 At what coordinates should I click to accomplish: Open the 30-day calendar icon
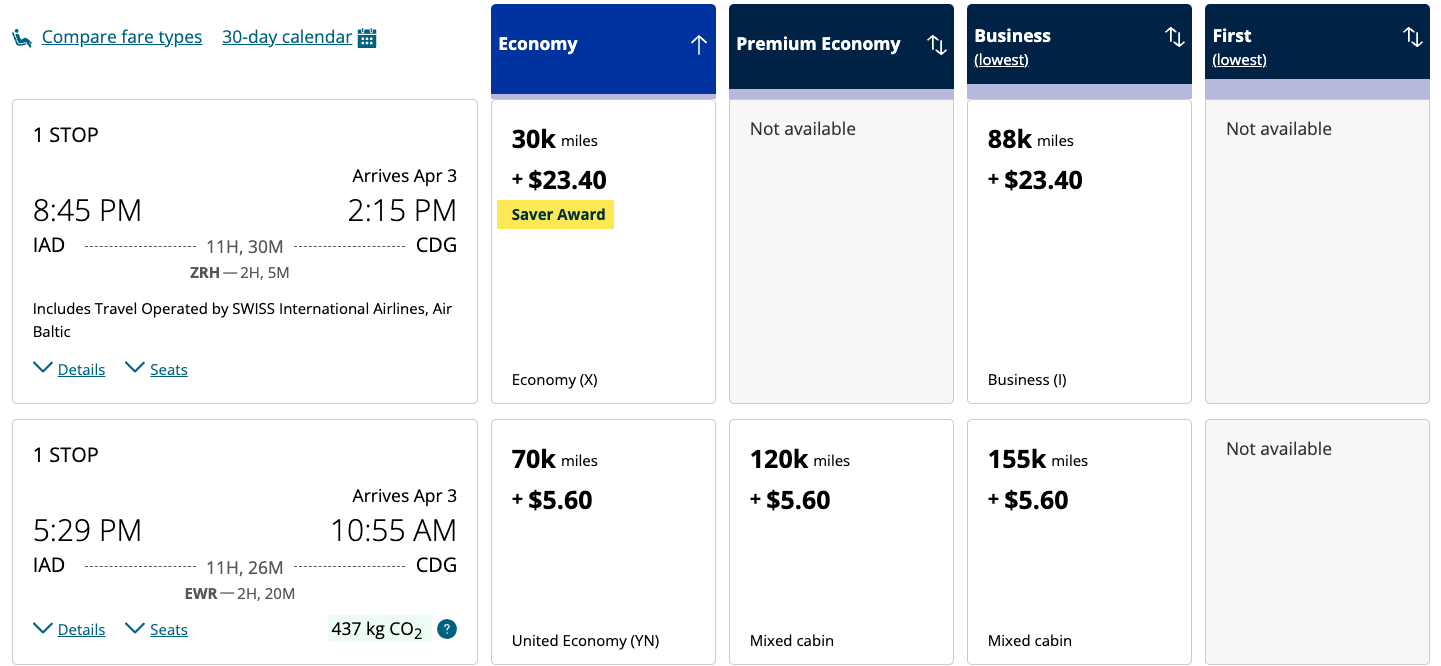(x=367, y=38)
